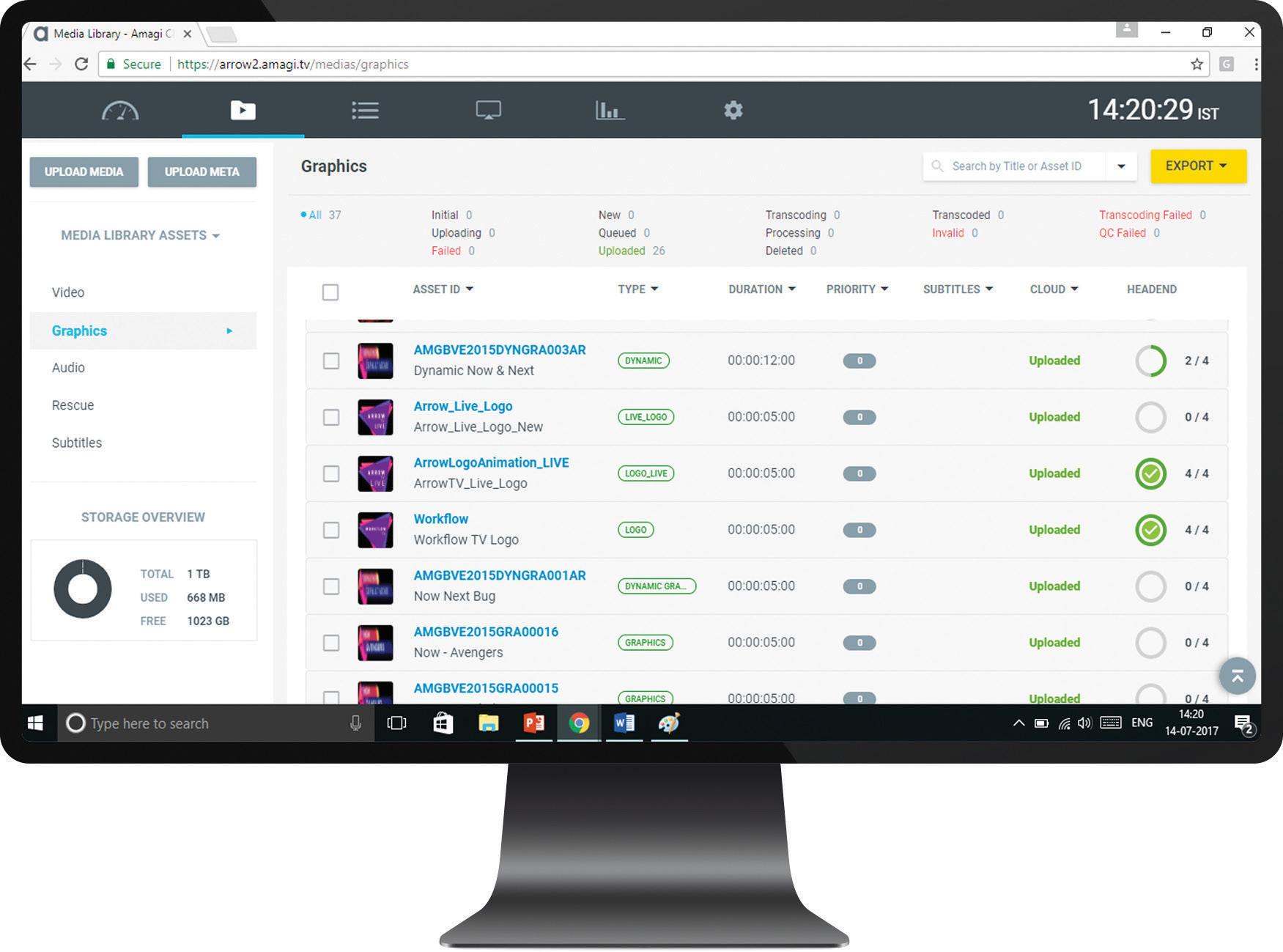
Task: Click the headend status circle for AMGBVE2015GRA00016
Action: 1150,643
